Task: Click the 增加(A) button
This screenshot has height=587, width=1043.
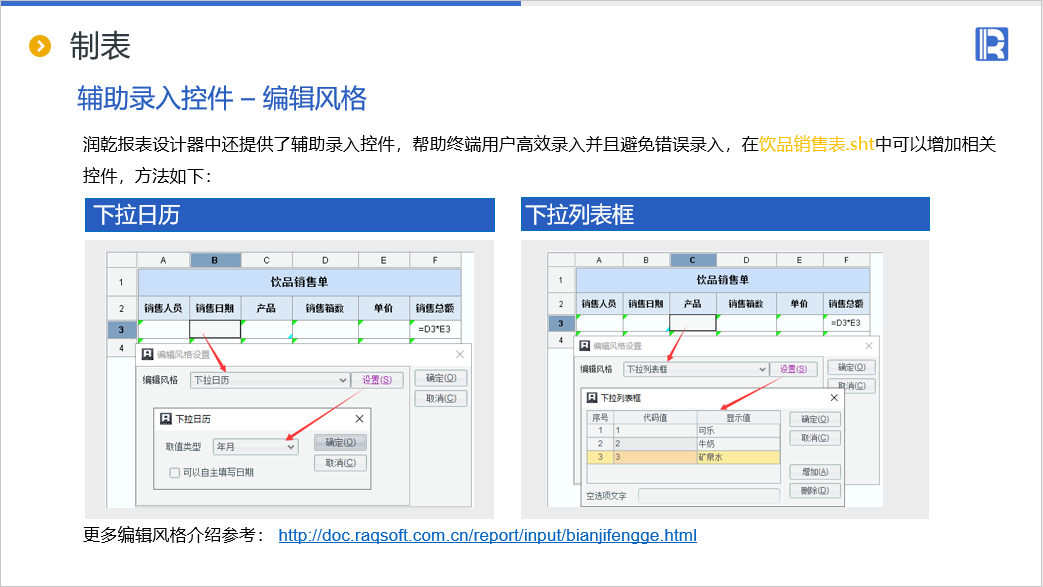Action: click(815, 472)
